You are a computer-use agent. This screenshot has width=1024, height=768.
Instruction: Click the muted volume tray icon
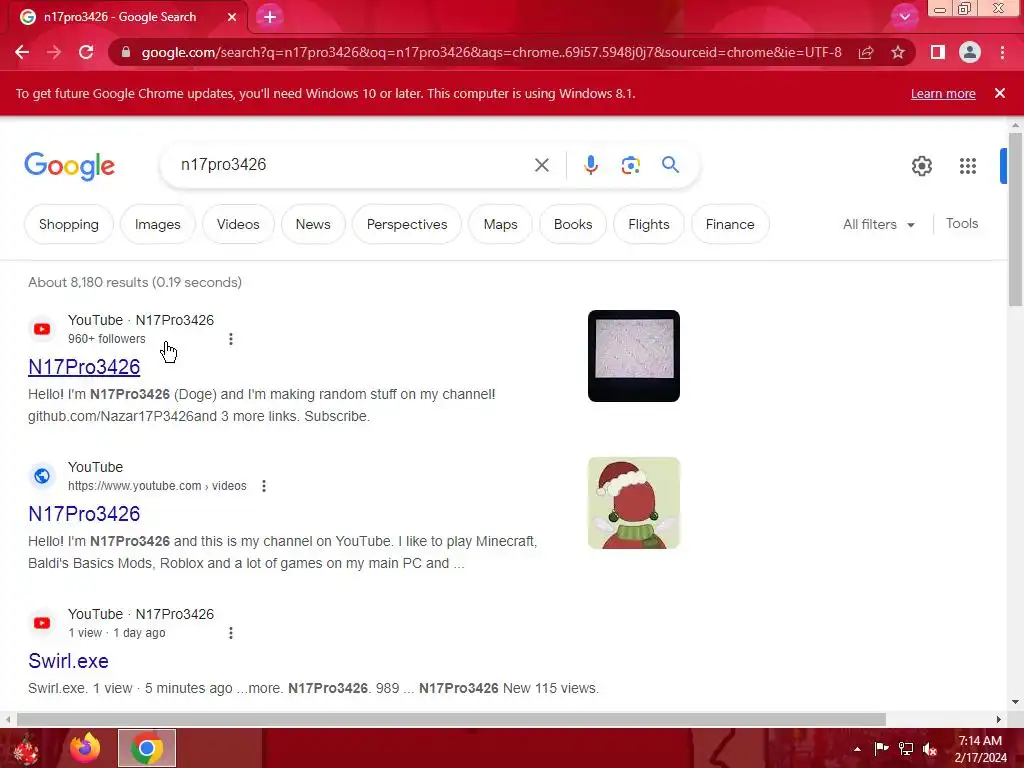930,749
